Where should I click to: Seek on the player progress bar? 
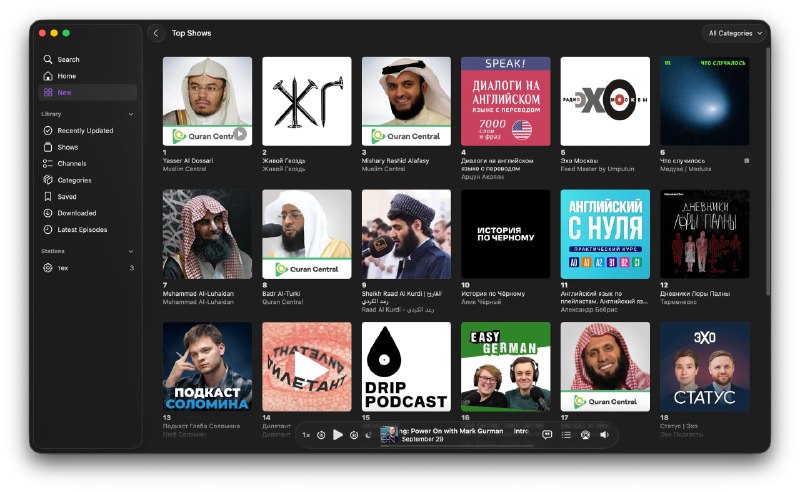(457, 446)
